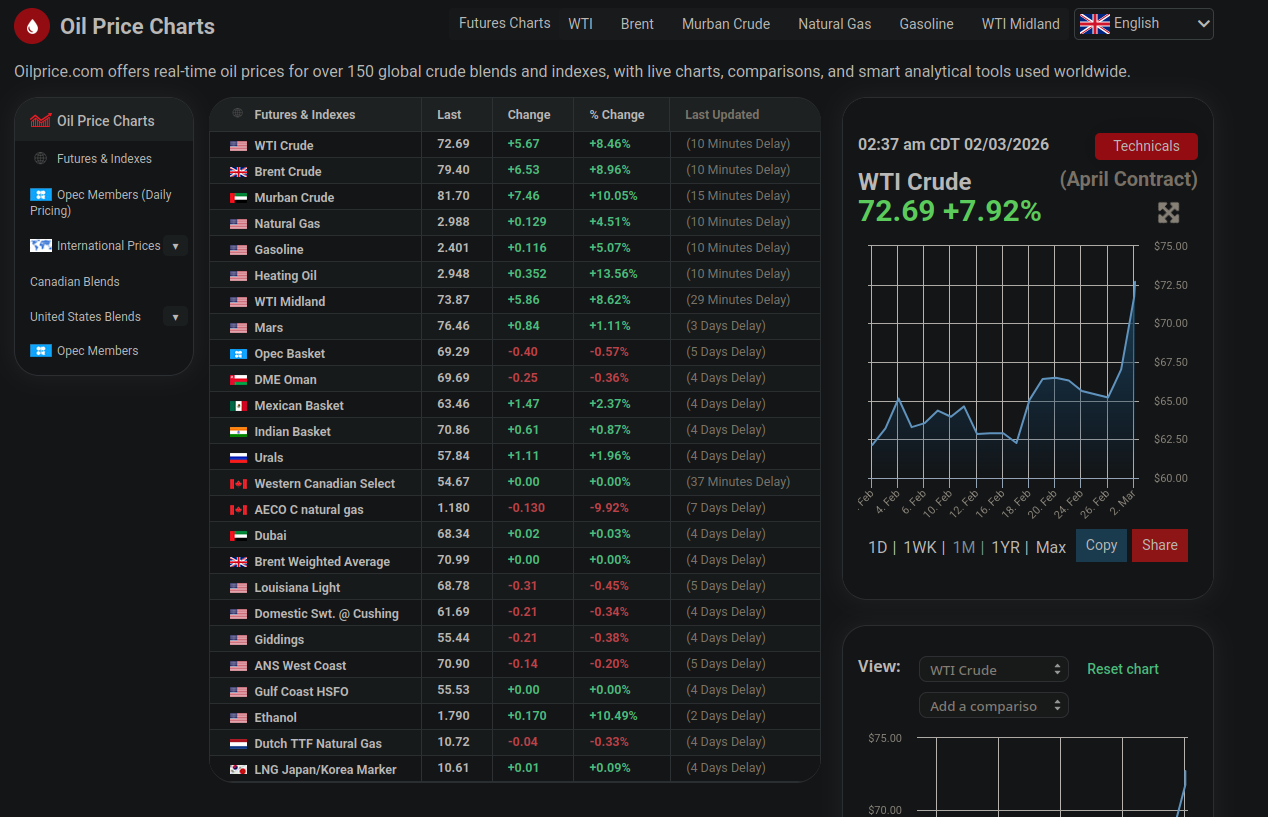The height and width of the screenshot is (817, 1268).
Task: Click the US flag in WTI Crude row
Action: click(x=238, y=146)
